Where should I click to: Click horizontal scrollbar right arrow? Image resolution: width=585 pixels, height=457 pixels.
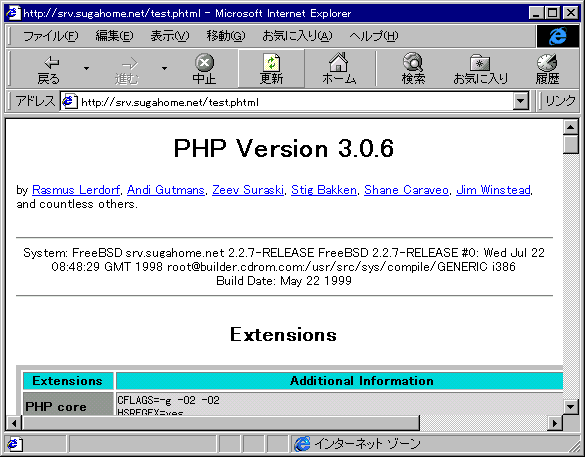click(x=555, y=423)
